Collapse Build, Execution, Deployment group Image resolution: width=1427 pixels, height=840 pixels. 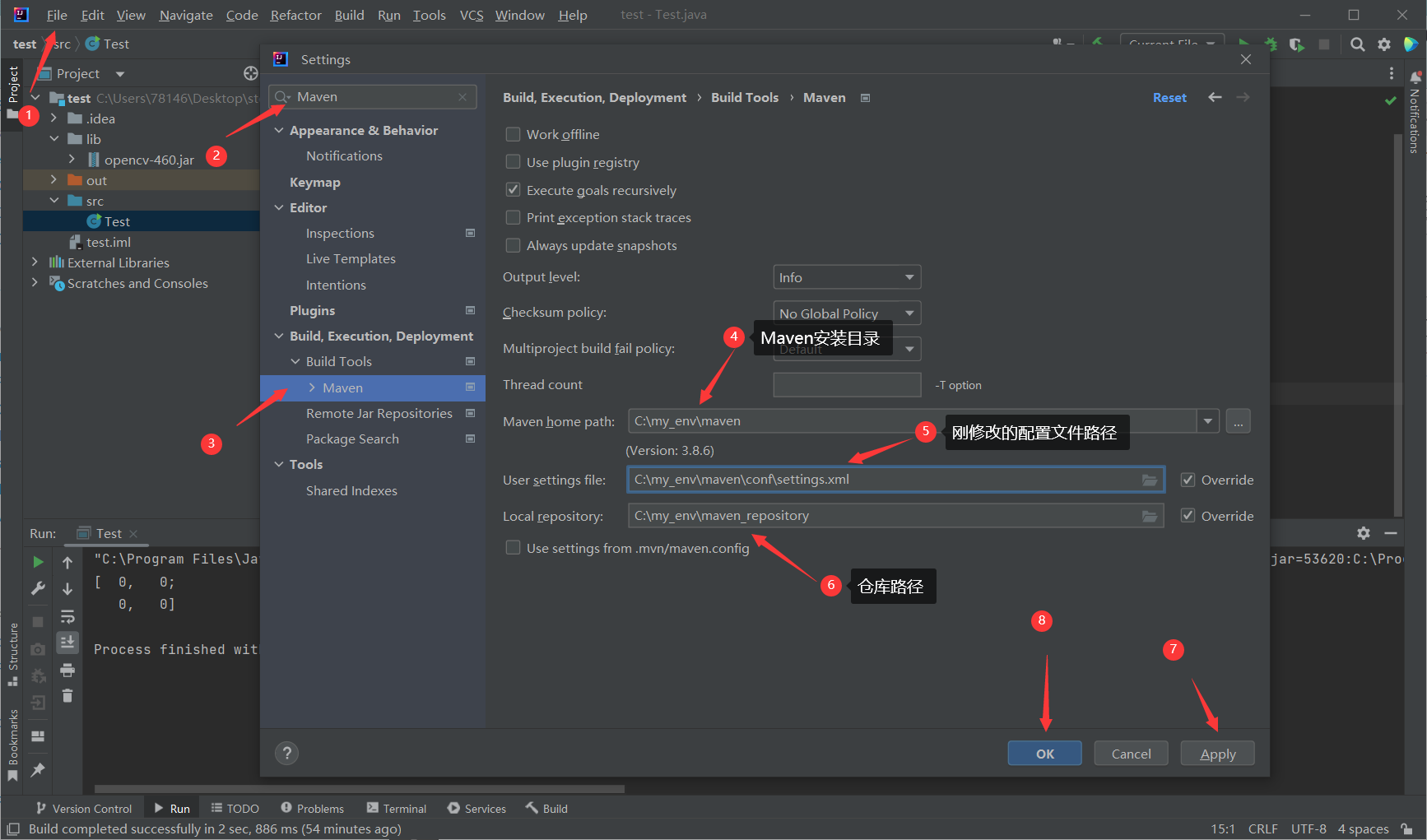coord(279,336)
